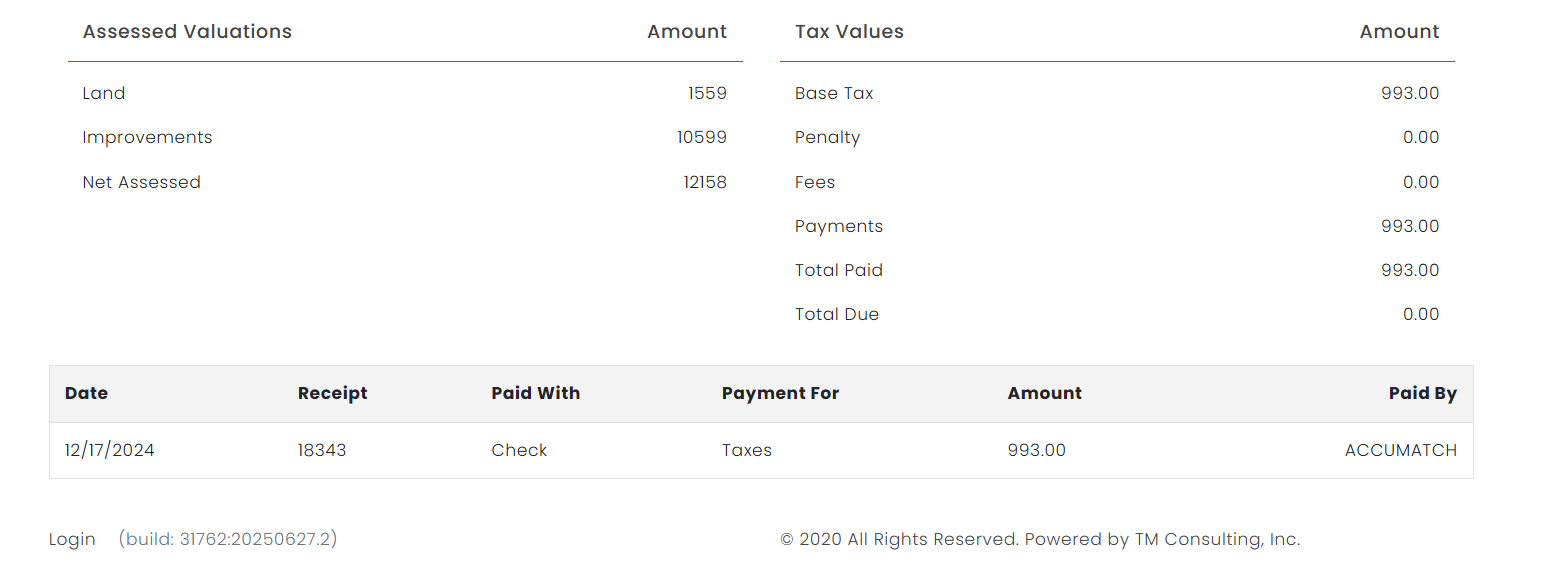This screenshot has width=1542, height=570.
Task: Click the Date column header
Action: (x=86, y=393)
